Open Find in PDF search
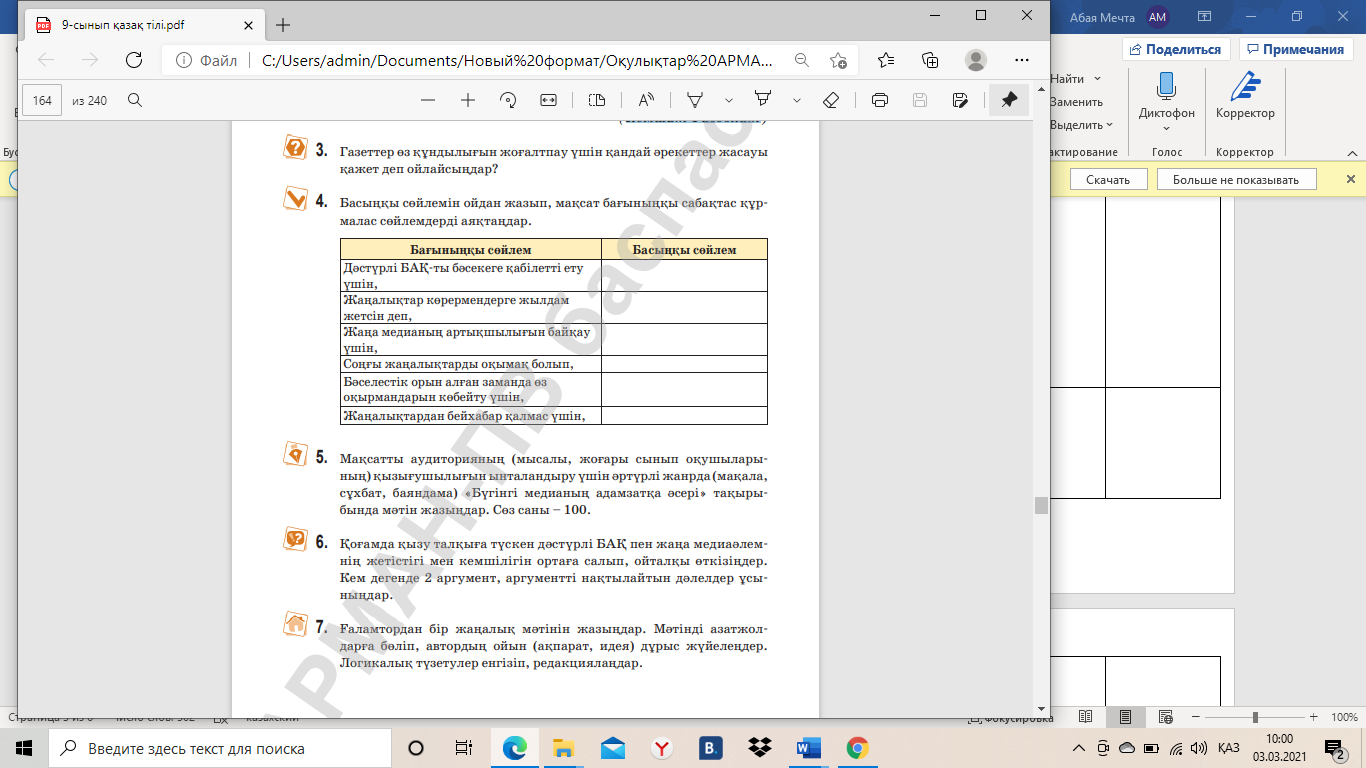Screen dimensions: 1366x768 [x=135, y=100]
